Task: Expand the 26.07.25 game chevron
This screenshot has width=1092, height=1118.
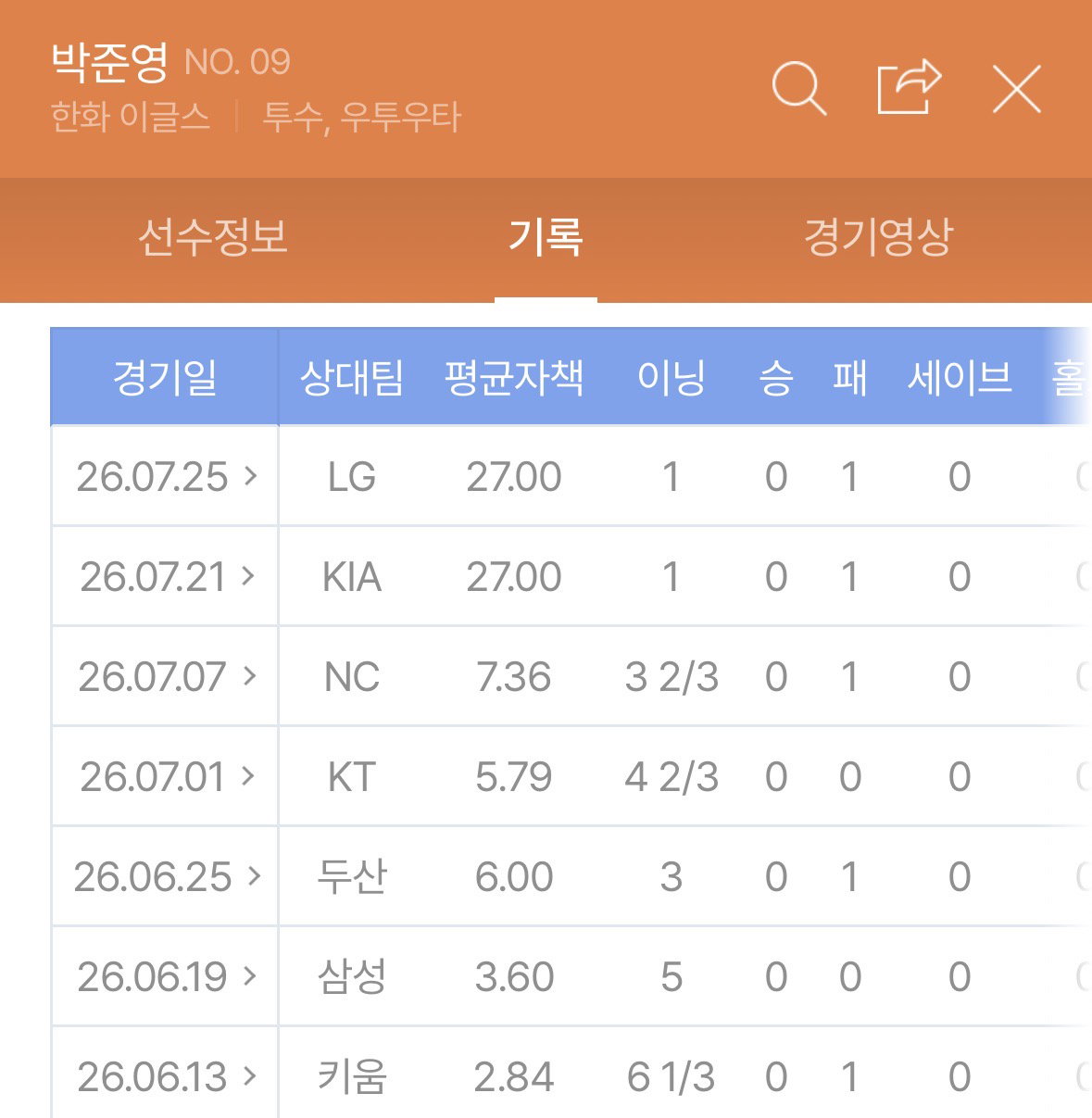Action: (250, 476)
